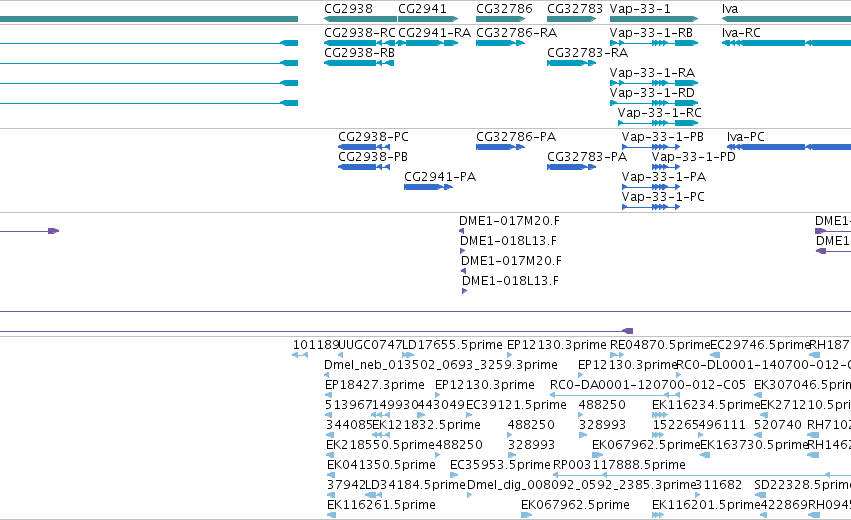The height and width of the screenshot is (520, 851).
Task: Click the CG32786-PA protein label
Action: [x=516, y=137]
